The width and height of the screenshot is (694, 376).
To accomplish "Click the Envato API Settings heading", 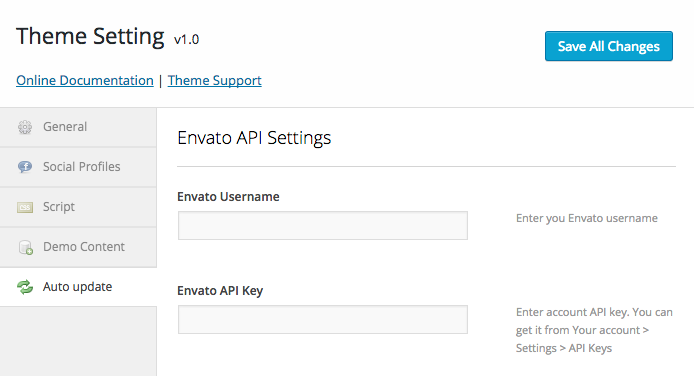I will coord(254,138).
